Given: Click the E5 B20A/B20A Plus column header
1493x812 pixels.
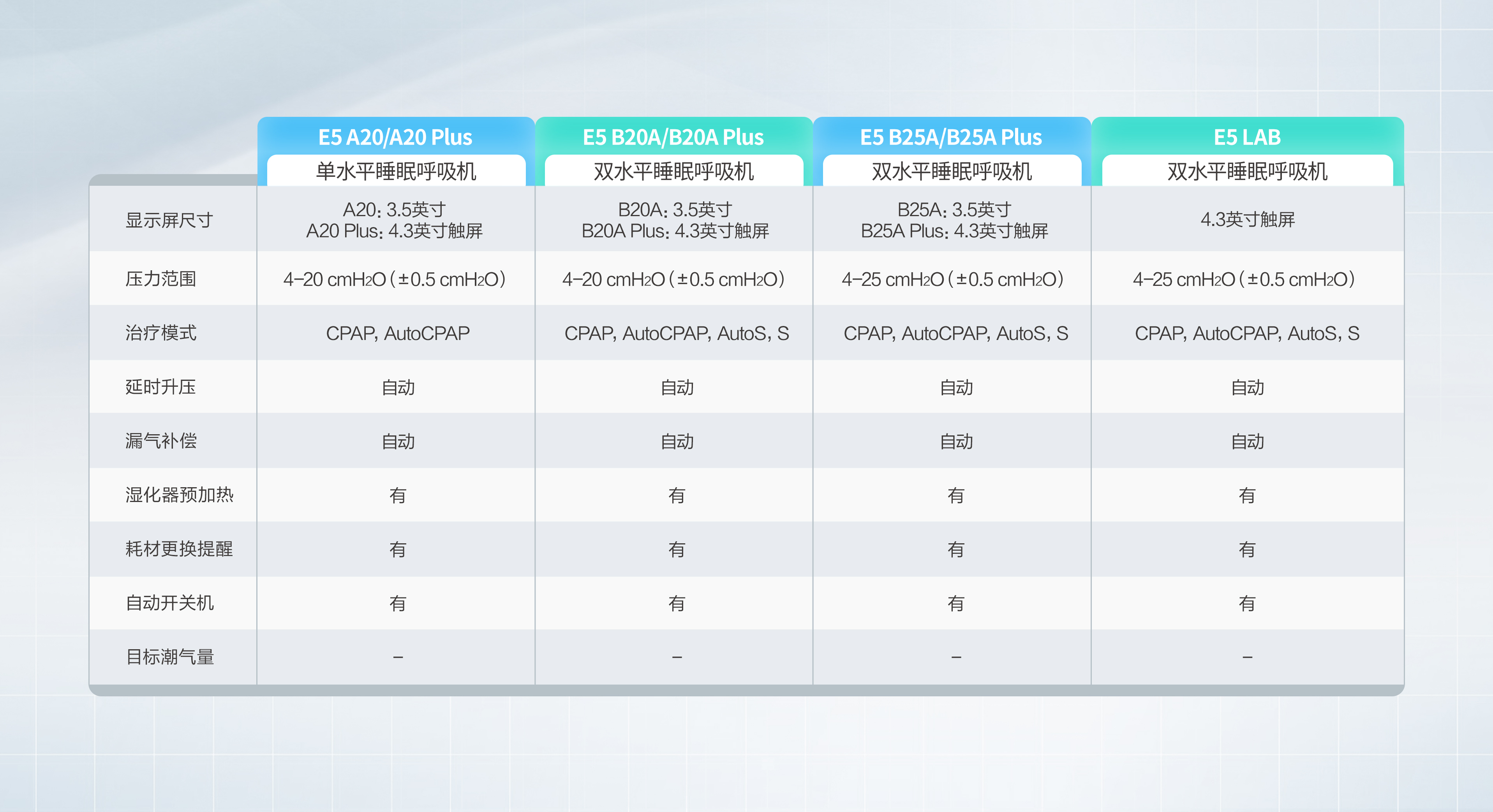Looking at the screenshot, I should (673, 137).
